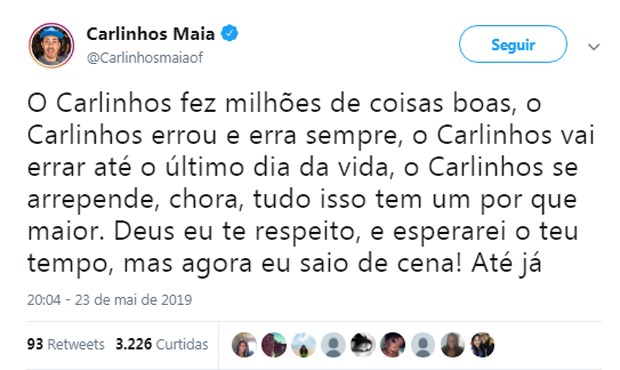620x370 pixels.
Task: View the 3.226 Curtidas list
Action: (x=162, y=344)
